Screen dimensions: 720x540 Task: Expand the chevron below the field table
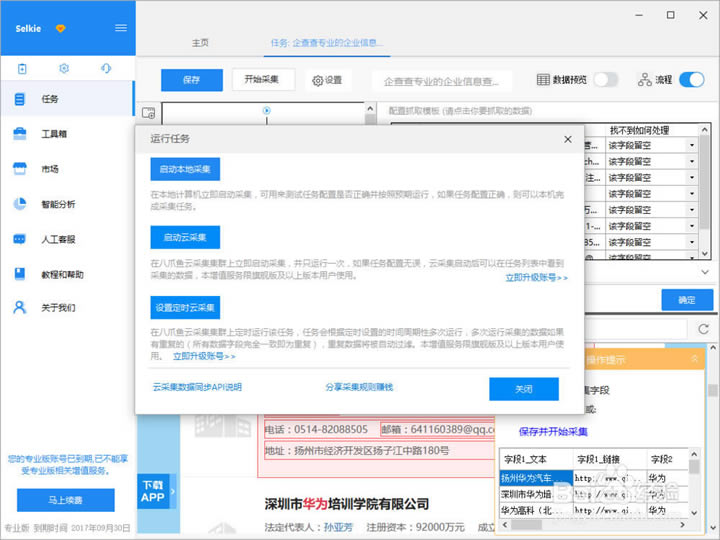click(704, 272)
